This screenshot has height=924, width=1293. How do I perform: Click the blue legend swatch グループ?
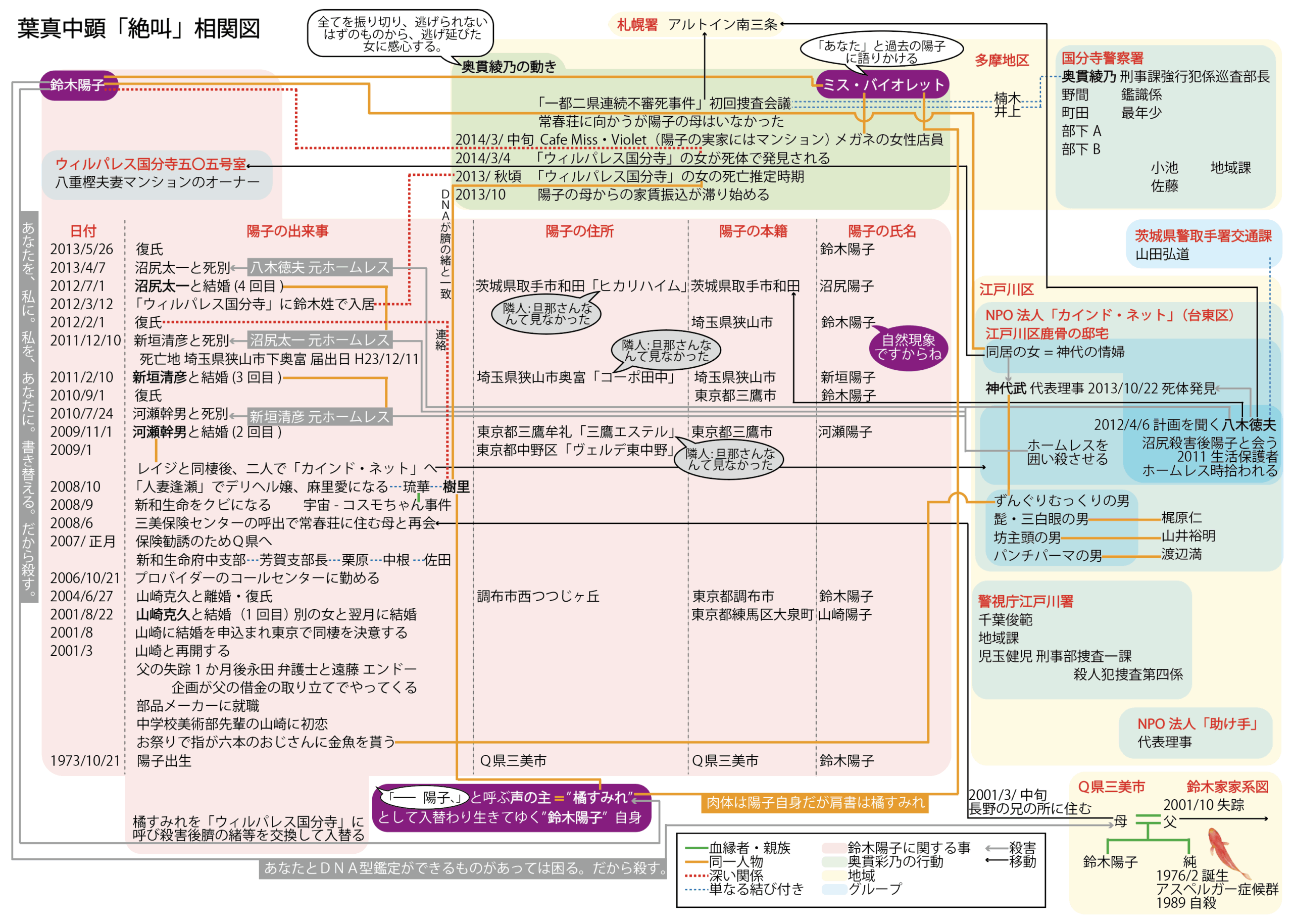click(834, 889)
